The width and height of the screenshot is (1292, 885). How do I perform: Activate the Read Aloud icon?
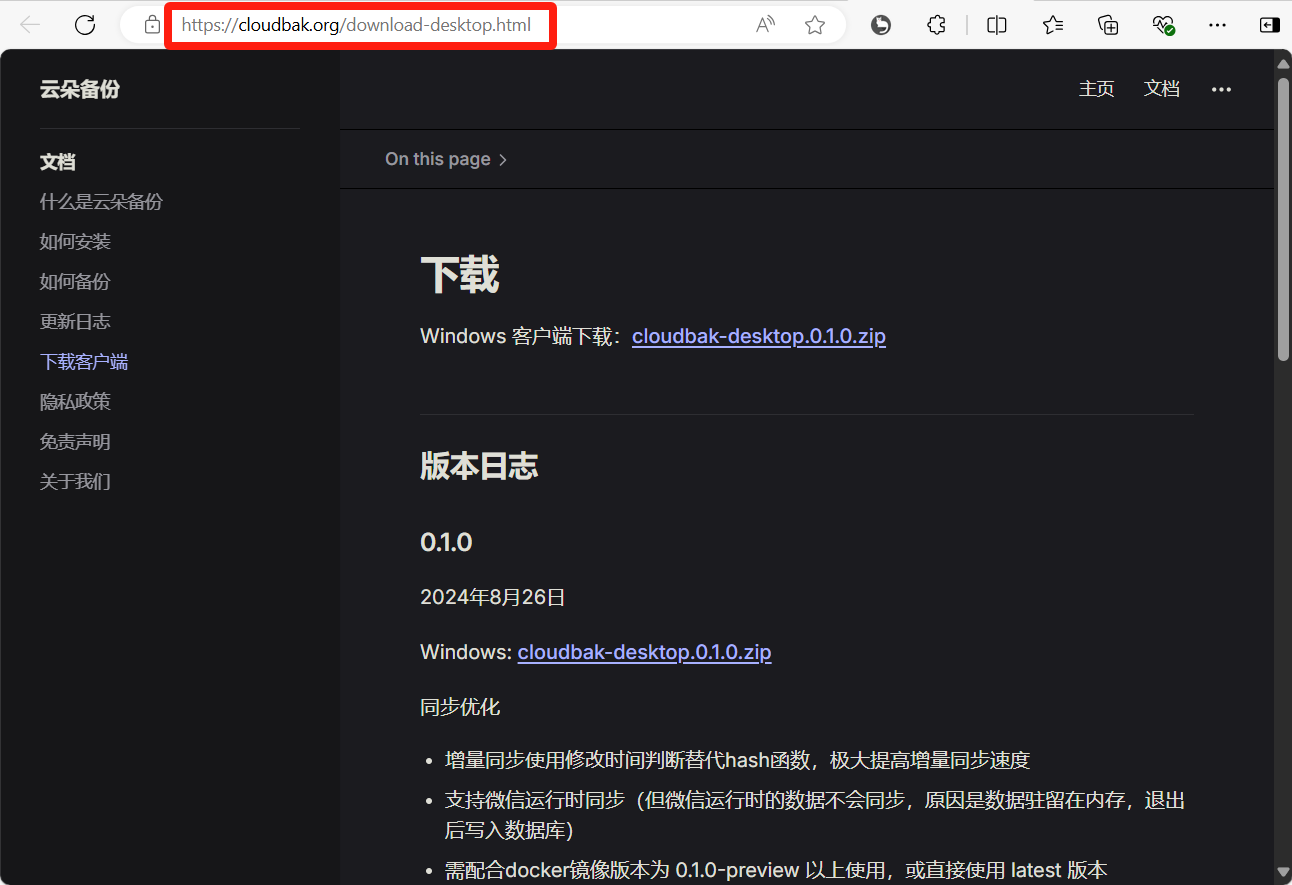pos(765,25)
